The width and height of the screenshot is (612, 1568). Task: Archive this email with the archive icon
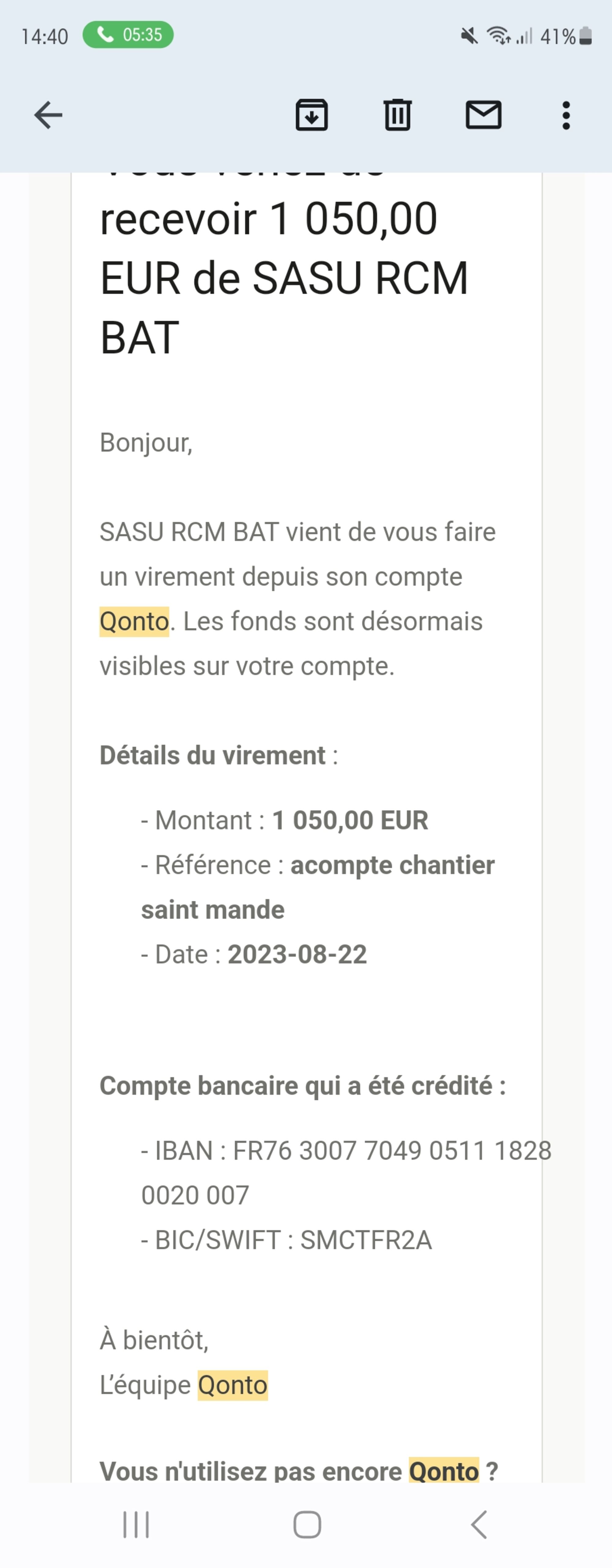[x=311, y=115]
